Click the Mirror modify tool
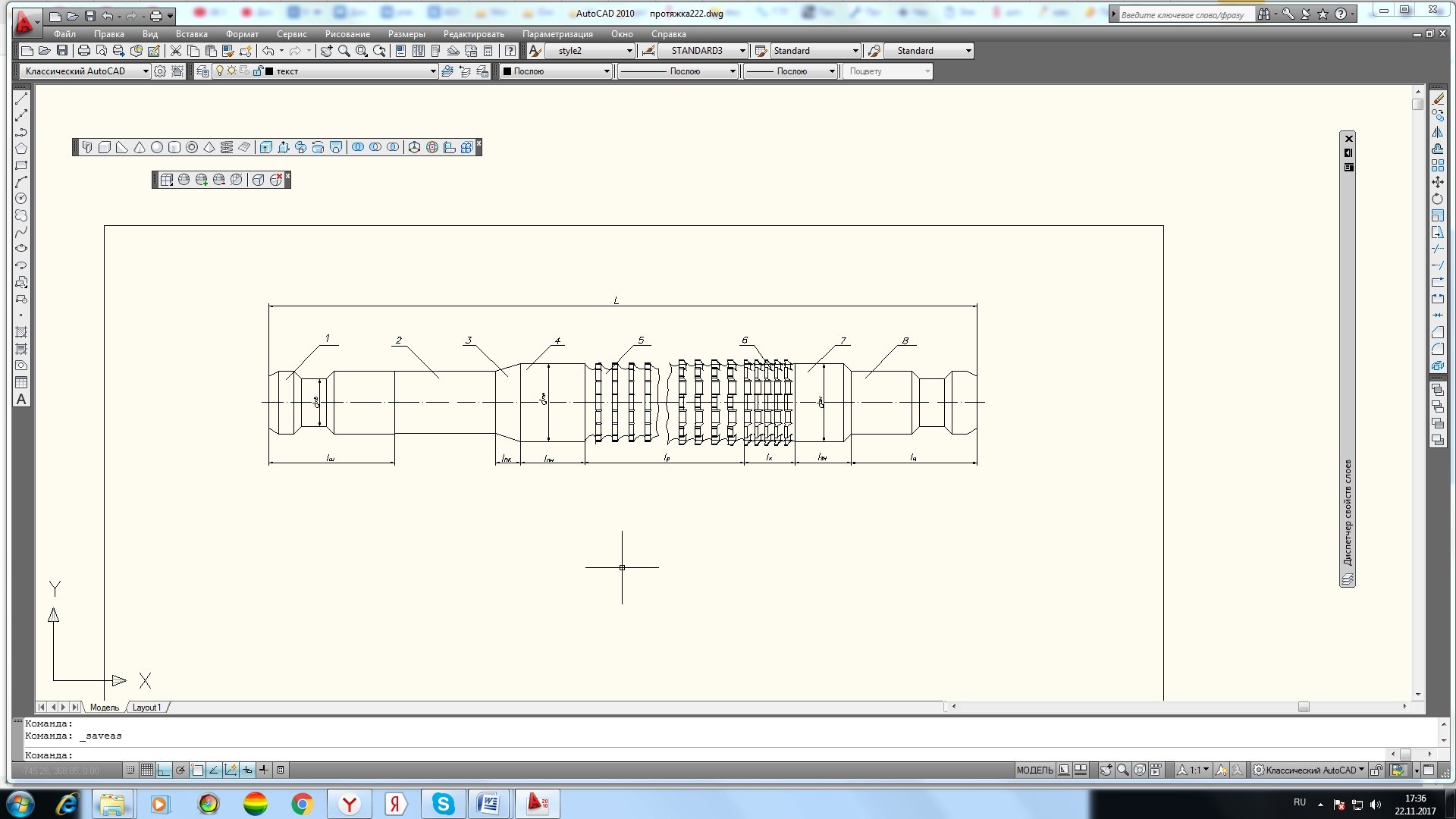This screenshot has width=1456, height=819. [x=1438, y=132]
